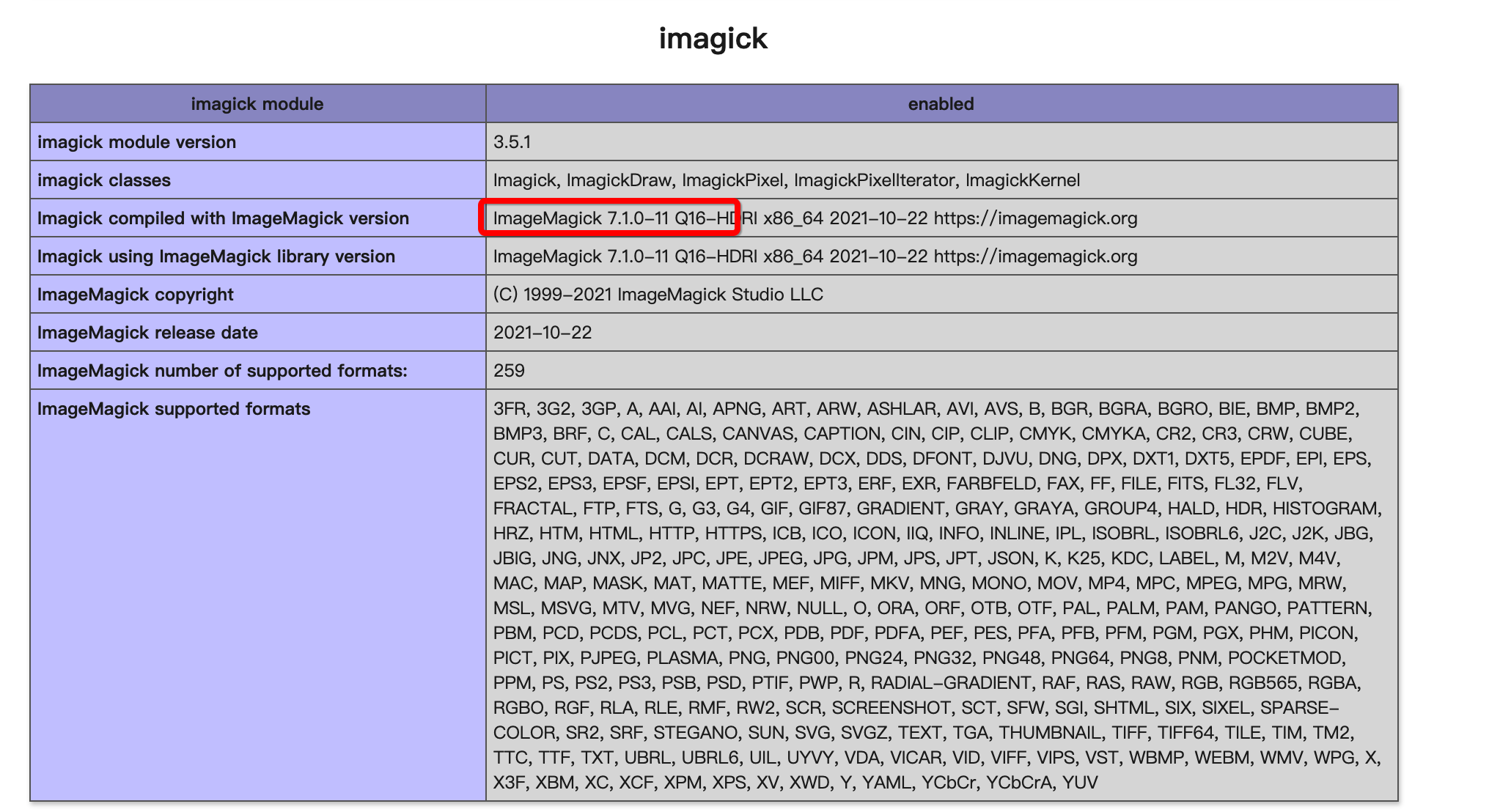Click the compiled-with ImageMagick 7.1.0-11 value

[815, 218]
